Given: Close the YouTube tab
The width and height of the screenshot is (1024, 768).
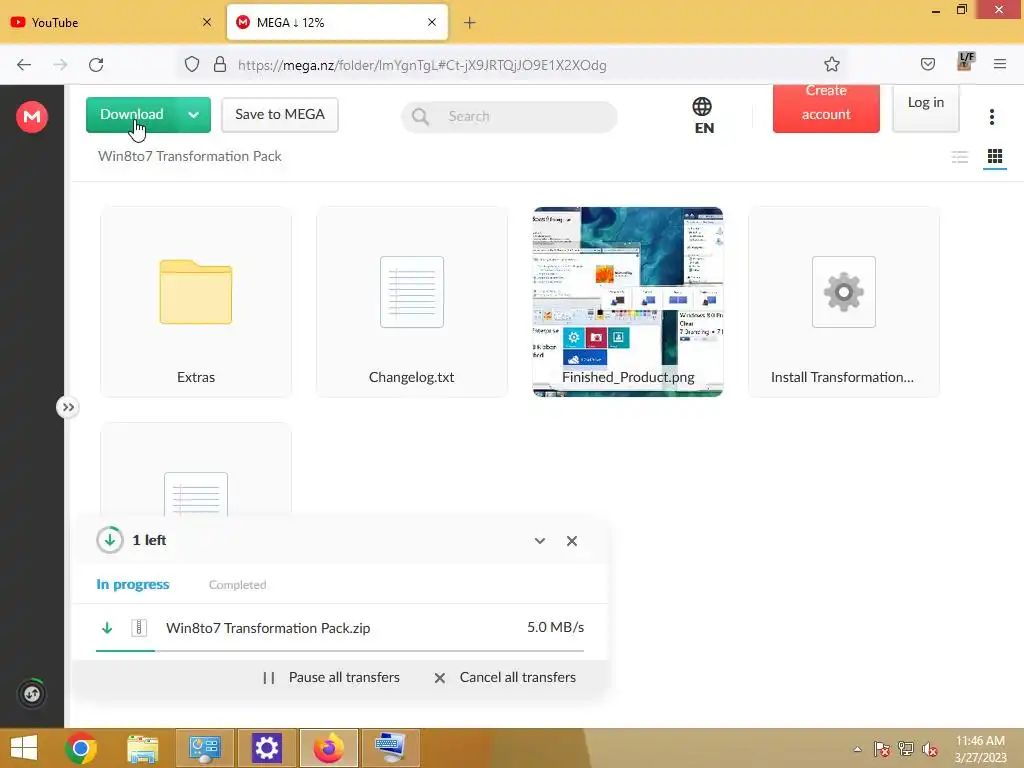Looking at the screenshot, I should click(206, 22).
